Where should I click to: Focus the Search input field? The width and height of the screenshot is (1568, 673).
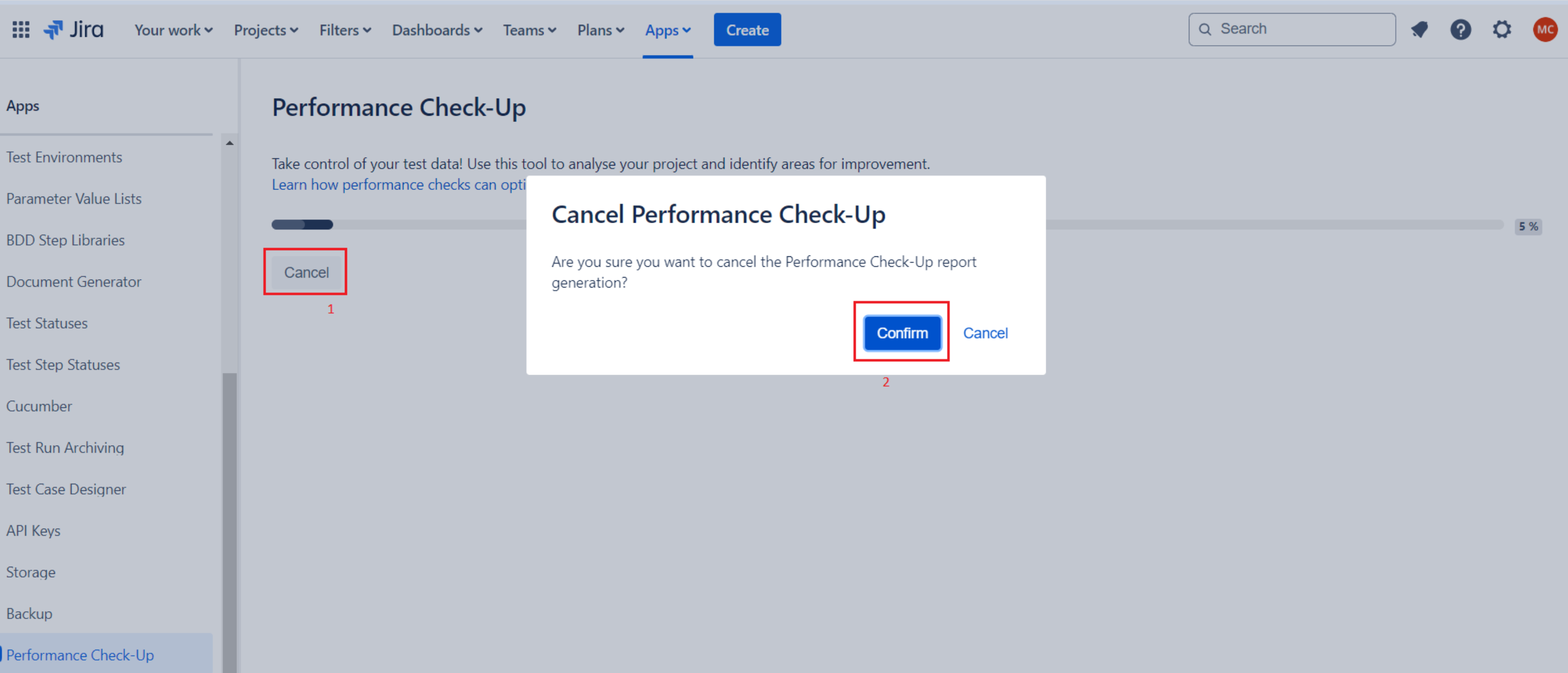(x=1292, y=29)
